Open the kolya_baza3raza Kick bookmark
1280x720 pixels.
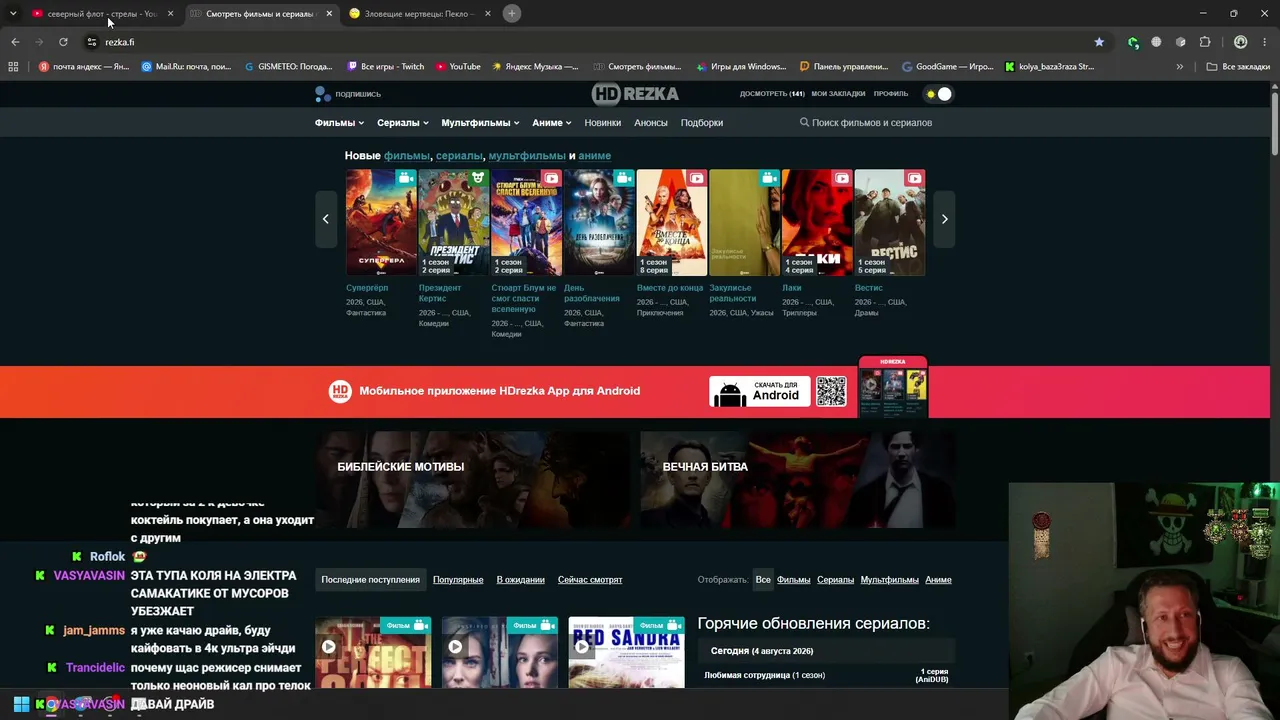(x=1050, y=67)
